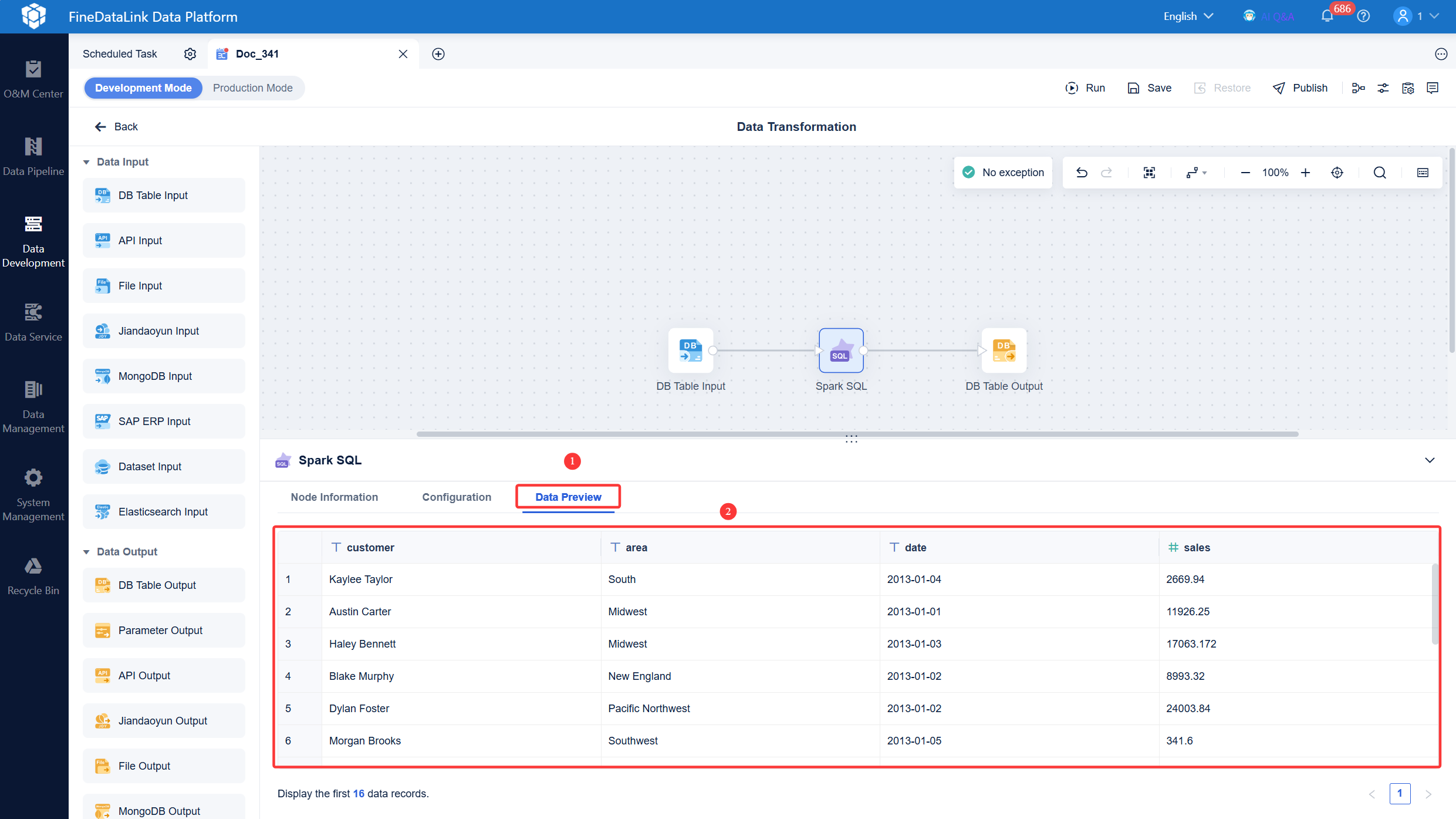
Task: Switch to Production Mode
Action: (x=252, y=88)
